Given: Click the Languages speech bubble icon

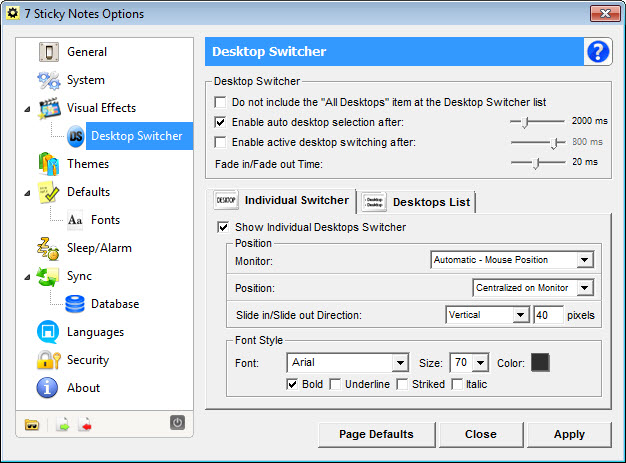Looking at the screenshot, I should pos(48,332).
